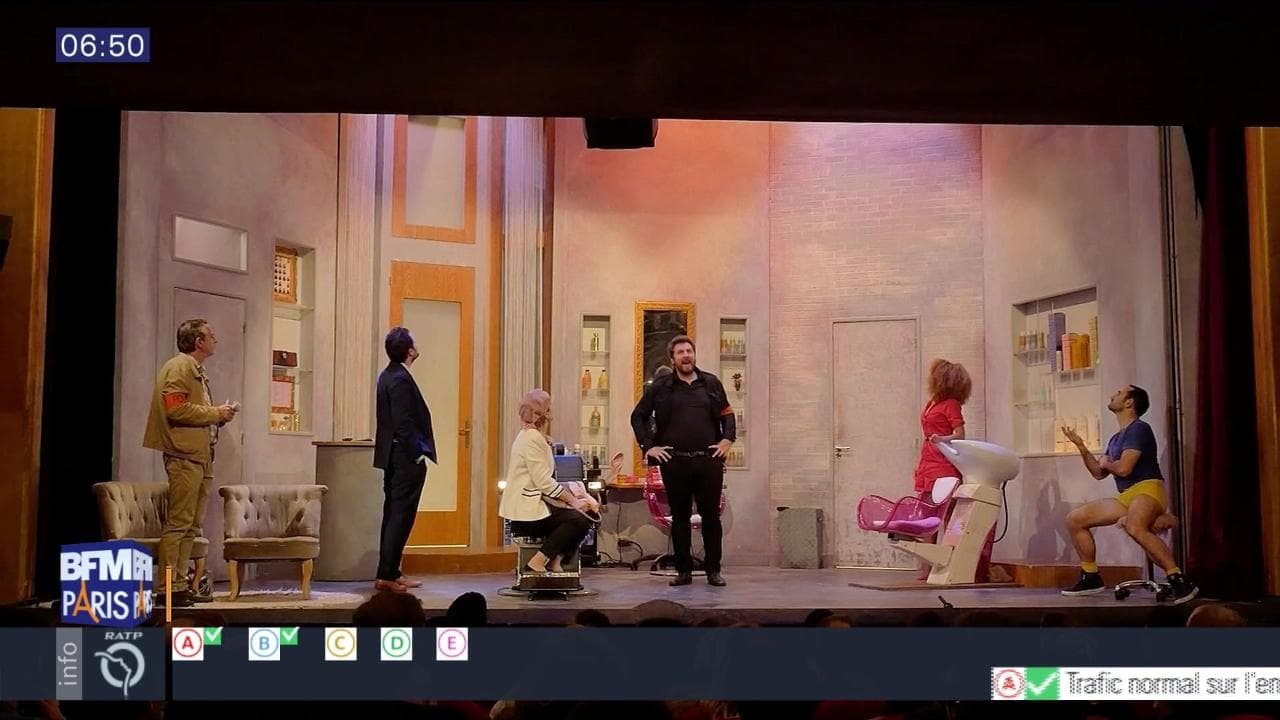Click the white shampoo basin on stage

(x=980, y=461)
